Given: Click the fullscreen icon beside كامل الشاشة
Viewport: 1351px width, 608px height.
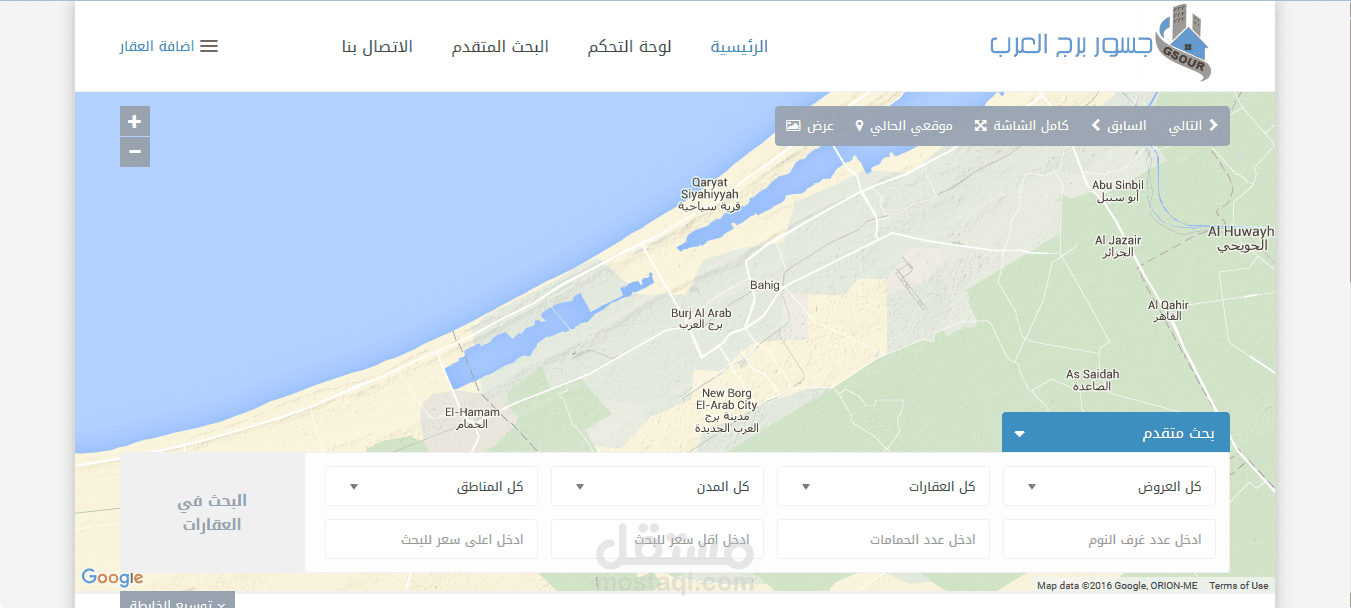Looking at the screenshot, I should click(x=979, y=125).
